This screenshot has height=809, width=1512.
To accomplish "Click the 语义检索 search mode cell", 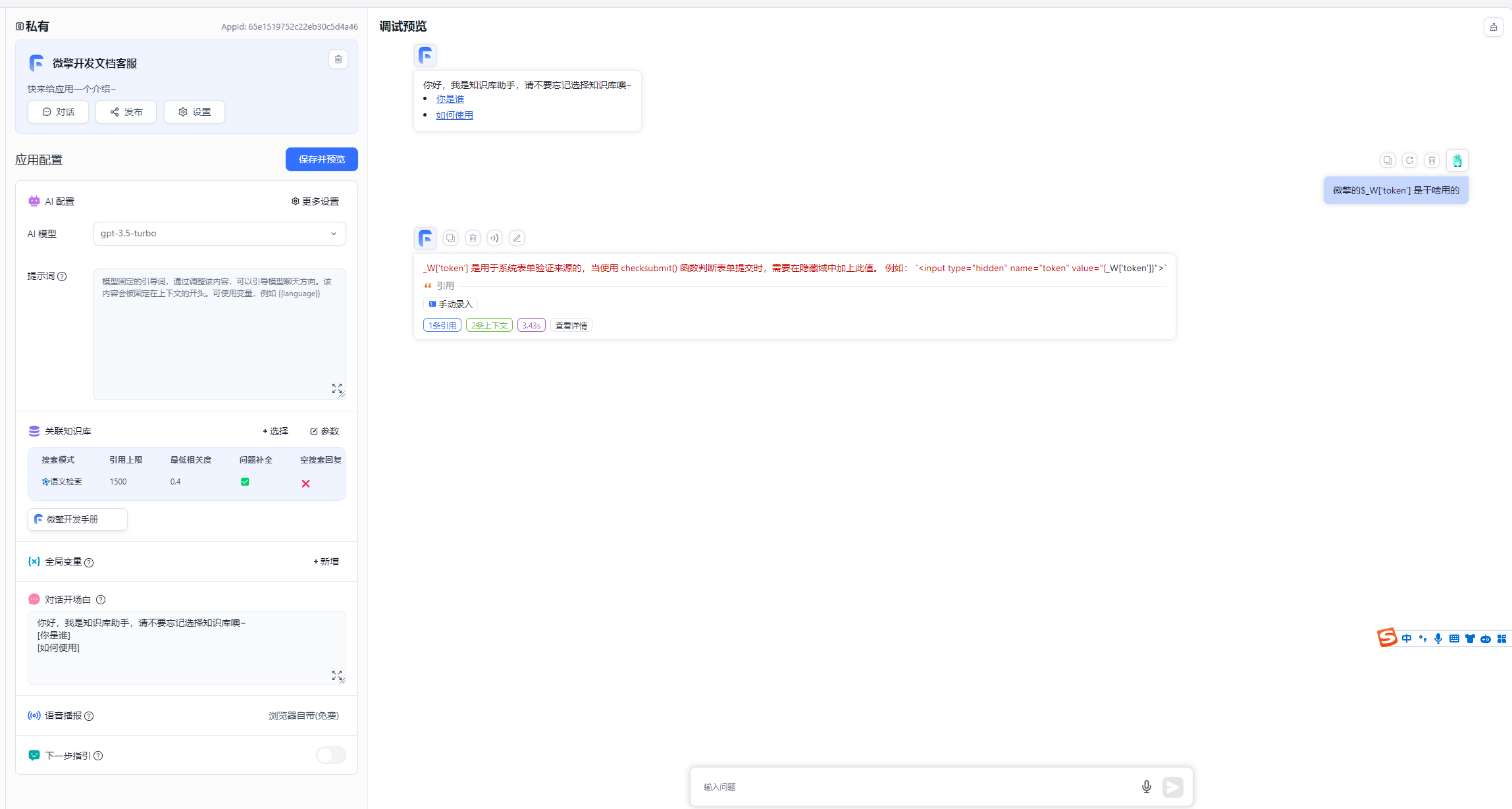I will click(x=62, y=482).
